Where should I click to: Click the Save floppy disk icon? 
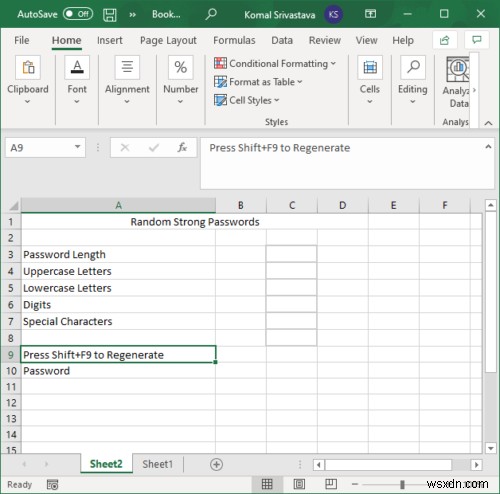[110, 15]
